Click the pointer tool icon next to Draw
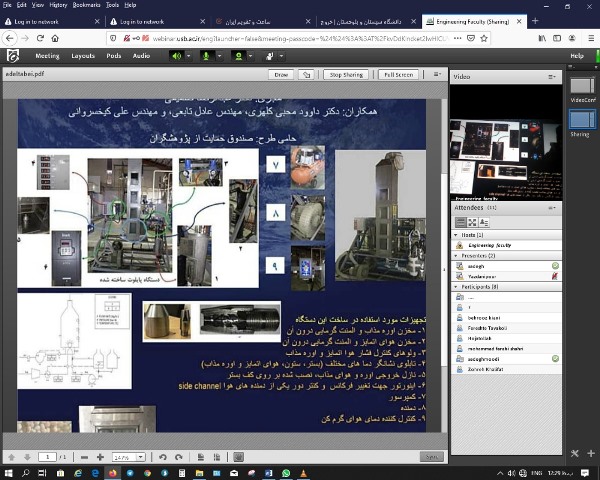 click(x=306, y=75)
